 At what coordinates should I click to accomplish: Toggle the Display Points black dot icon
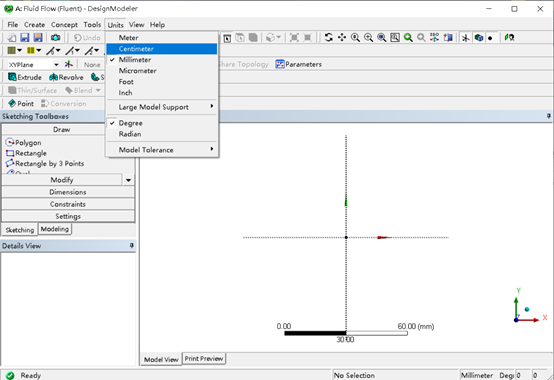point(490,38)
